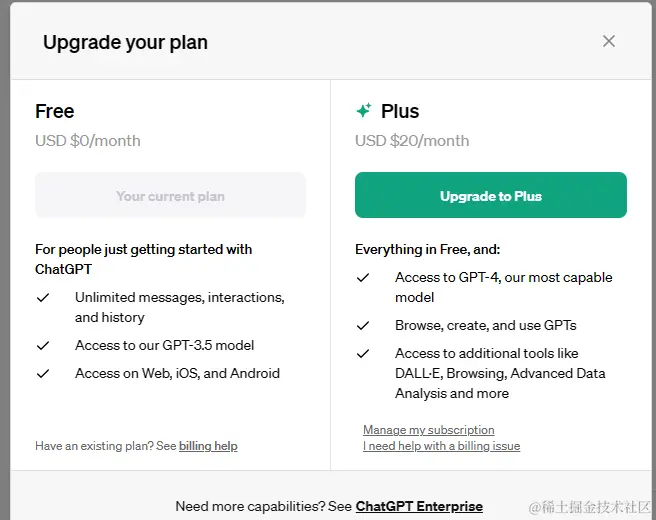Upgrade to the Plus plan

pos(491,195)
